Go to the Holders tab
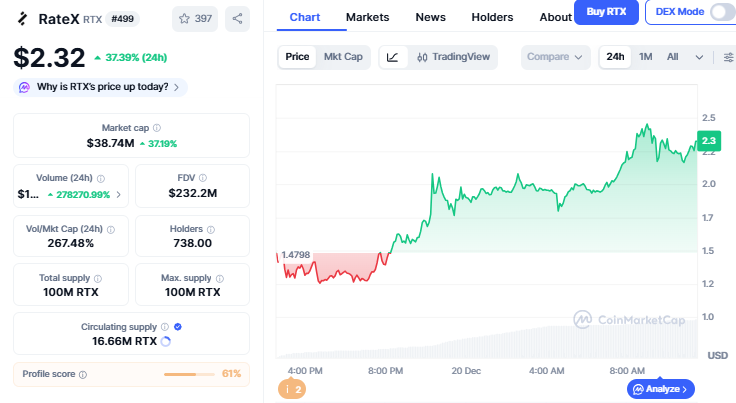This screenshot has width=736, height=403. 492,17
